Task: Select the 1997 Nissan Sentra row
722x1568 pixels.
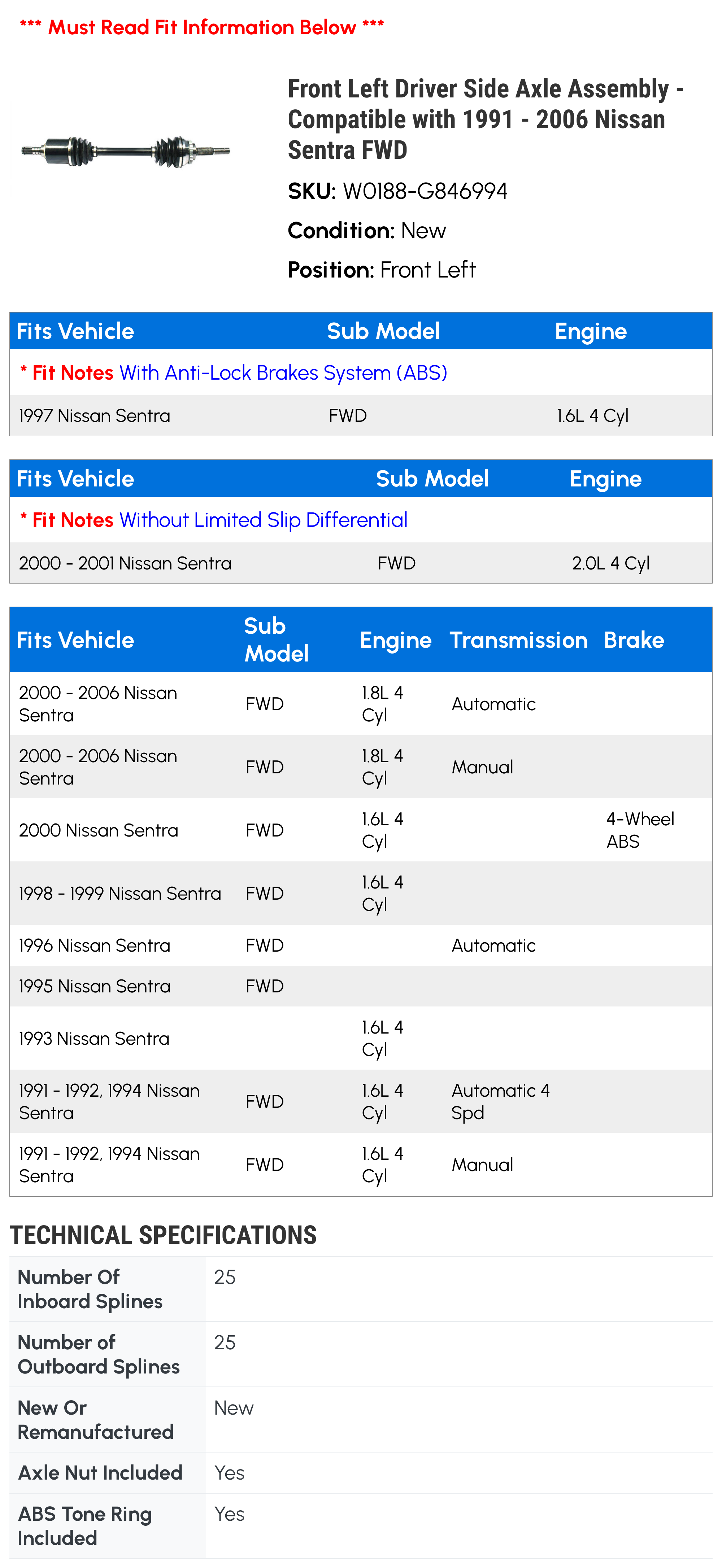Action: coord(361,416)
